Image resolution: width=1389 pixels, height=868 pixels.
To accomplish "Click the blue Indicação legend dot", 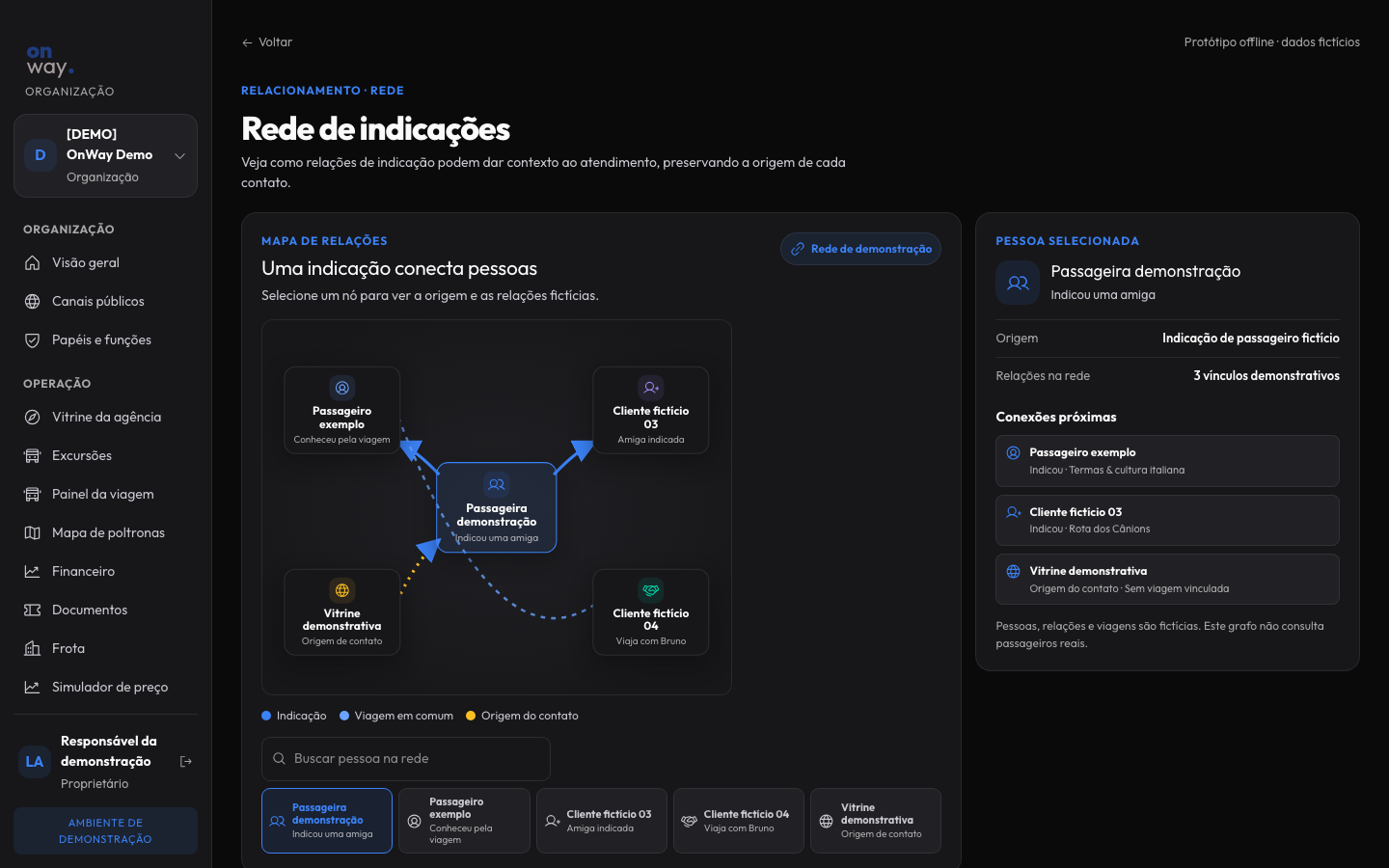I will coord(266,716).
